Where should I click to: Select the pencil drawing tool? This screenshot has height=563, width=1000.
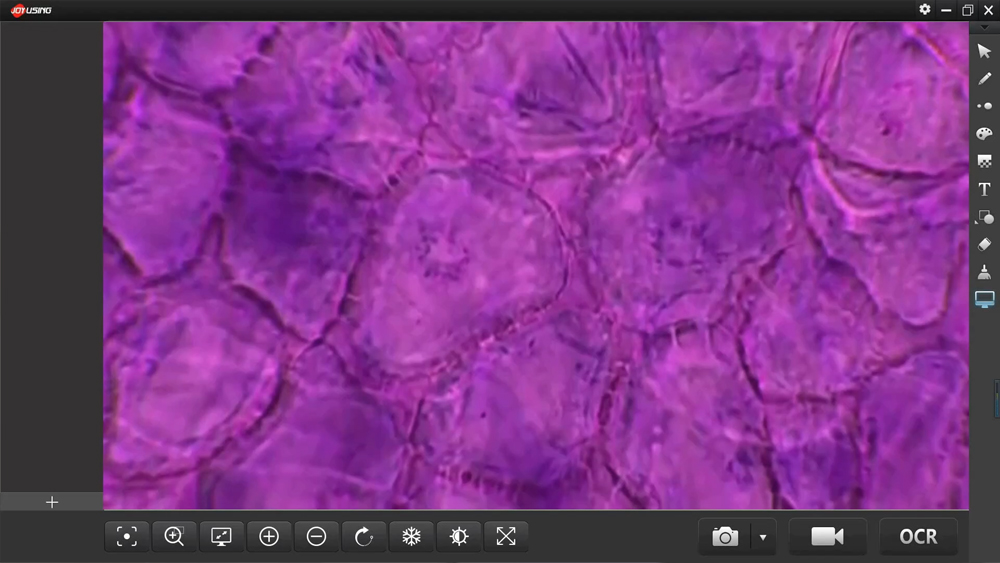point(984,79)
